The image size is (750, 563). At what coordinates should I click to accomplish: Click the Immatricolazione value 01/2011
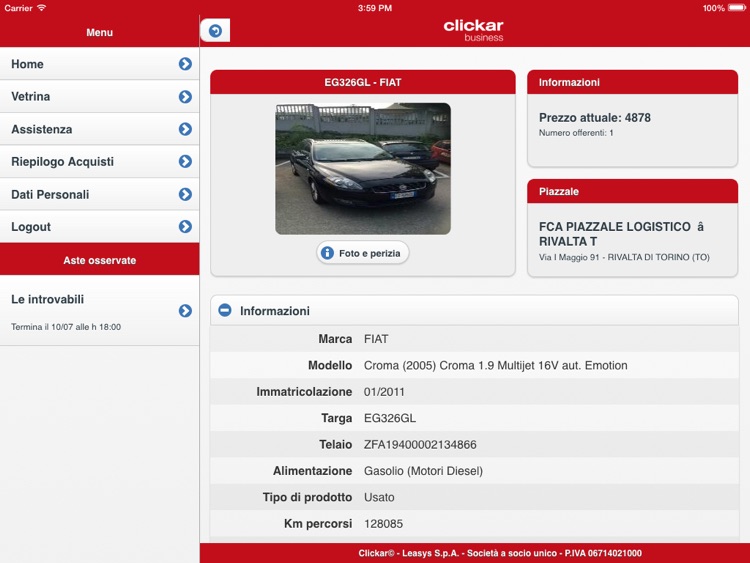coord(384,392)
